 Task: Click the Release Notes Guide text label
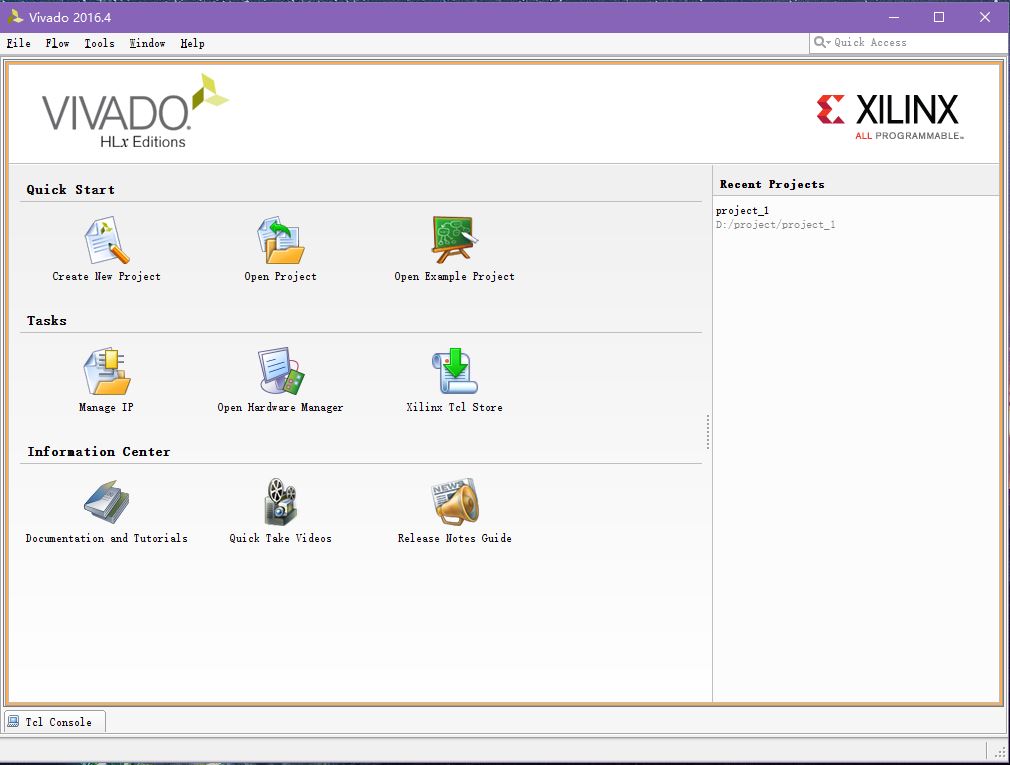454,538
